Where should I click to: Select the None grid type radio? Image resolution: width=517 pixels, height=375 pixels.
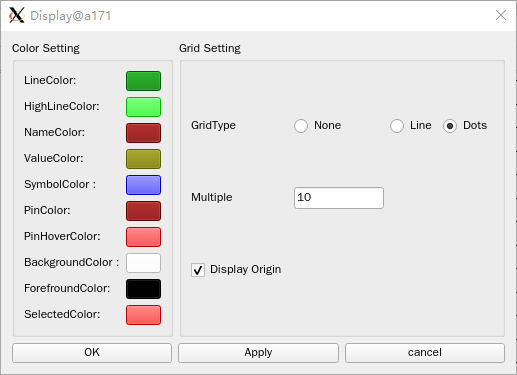pyautogui.click(x=301, y=126)
